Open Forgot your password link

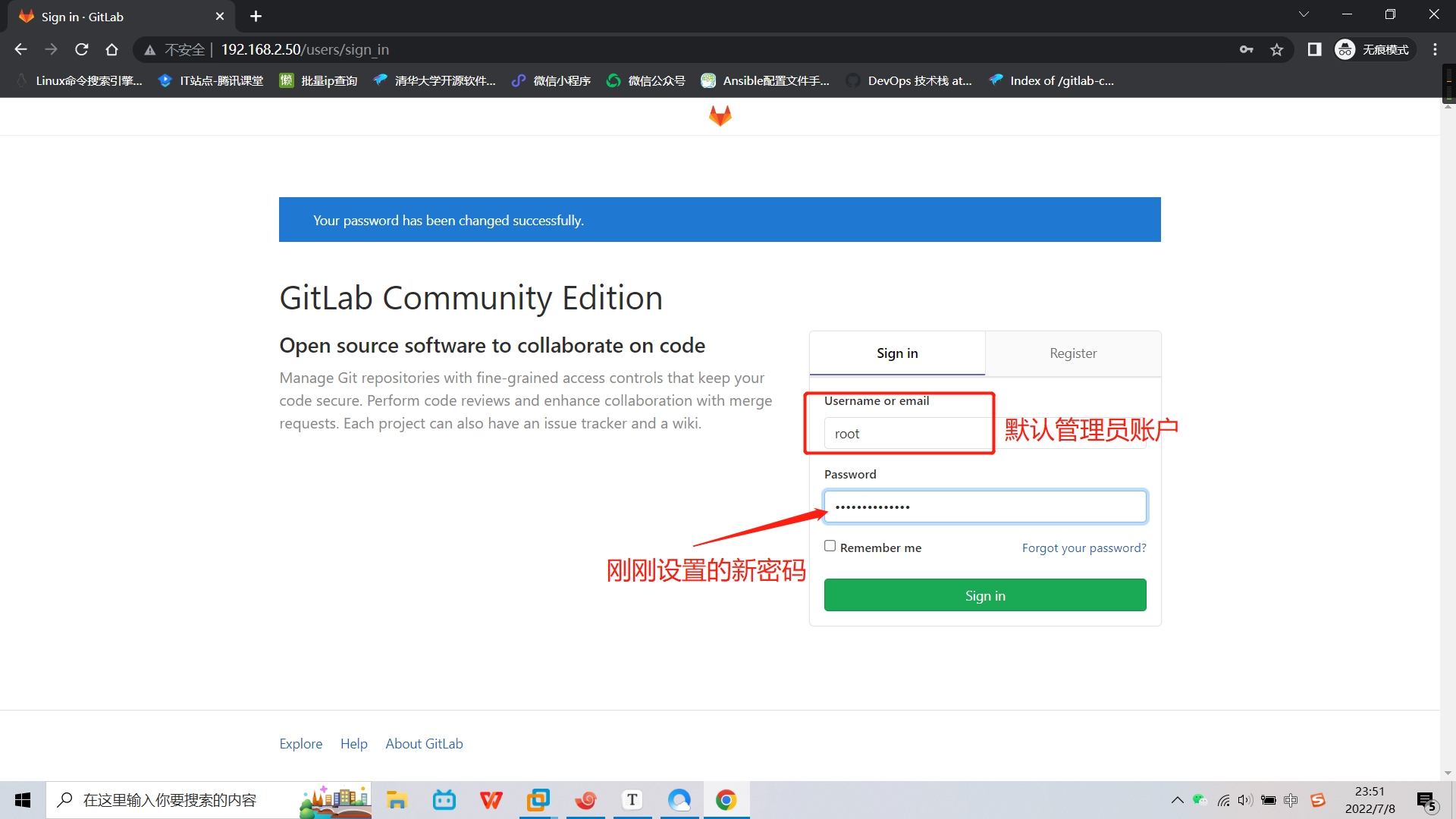click(1084, 548)
